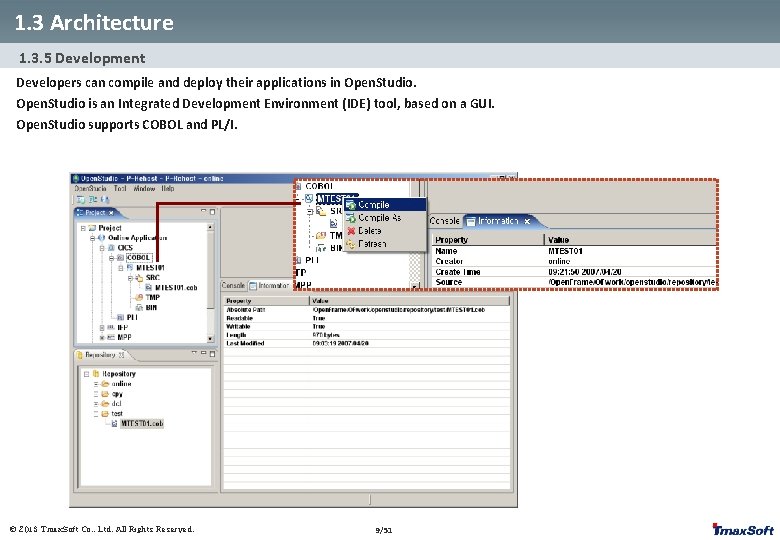Click the test folder icon in the Repository tree
This screenshot has height=540, width=780.
coord(105,414)
